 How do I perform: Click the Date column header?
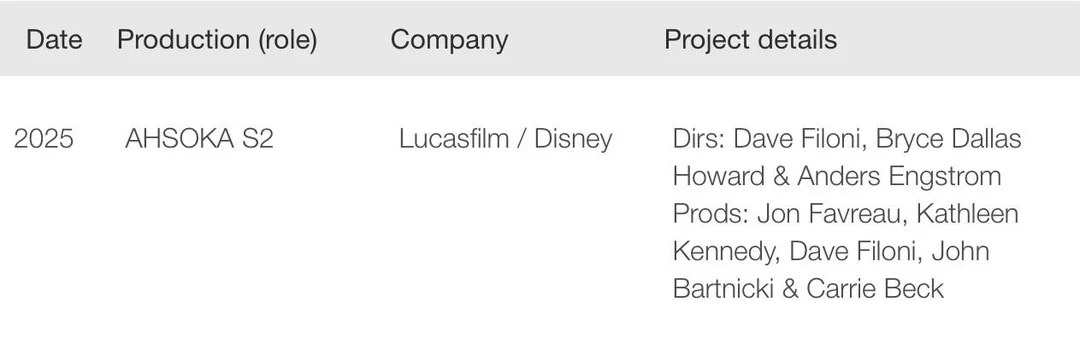pyautogui.click(x=54, y=39)
